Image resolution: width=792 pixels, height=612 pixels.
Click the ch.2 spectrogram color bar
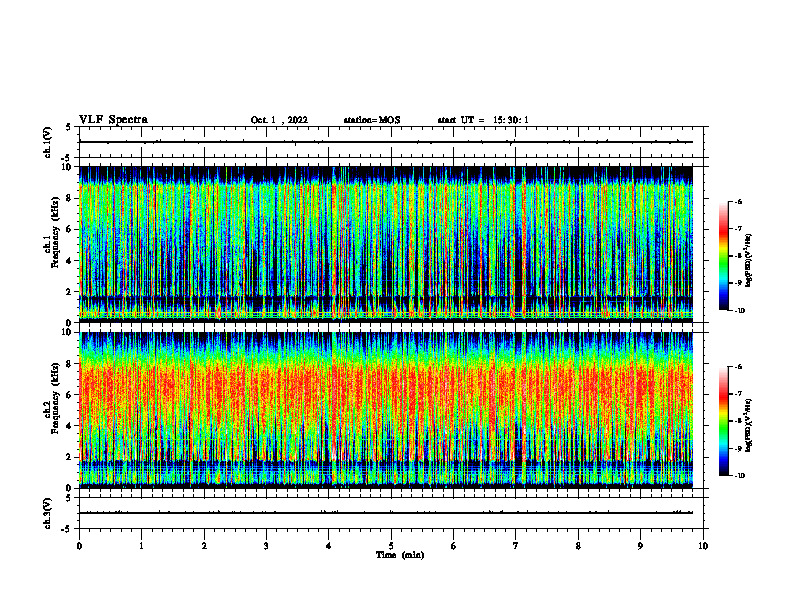coord(723,421)
